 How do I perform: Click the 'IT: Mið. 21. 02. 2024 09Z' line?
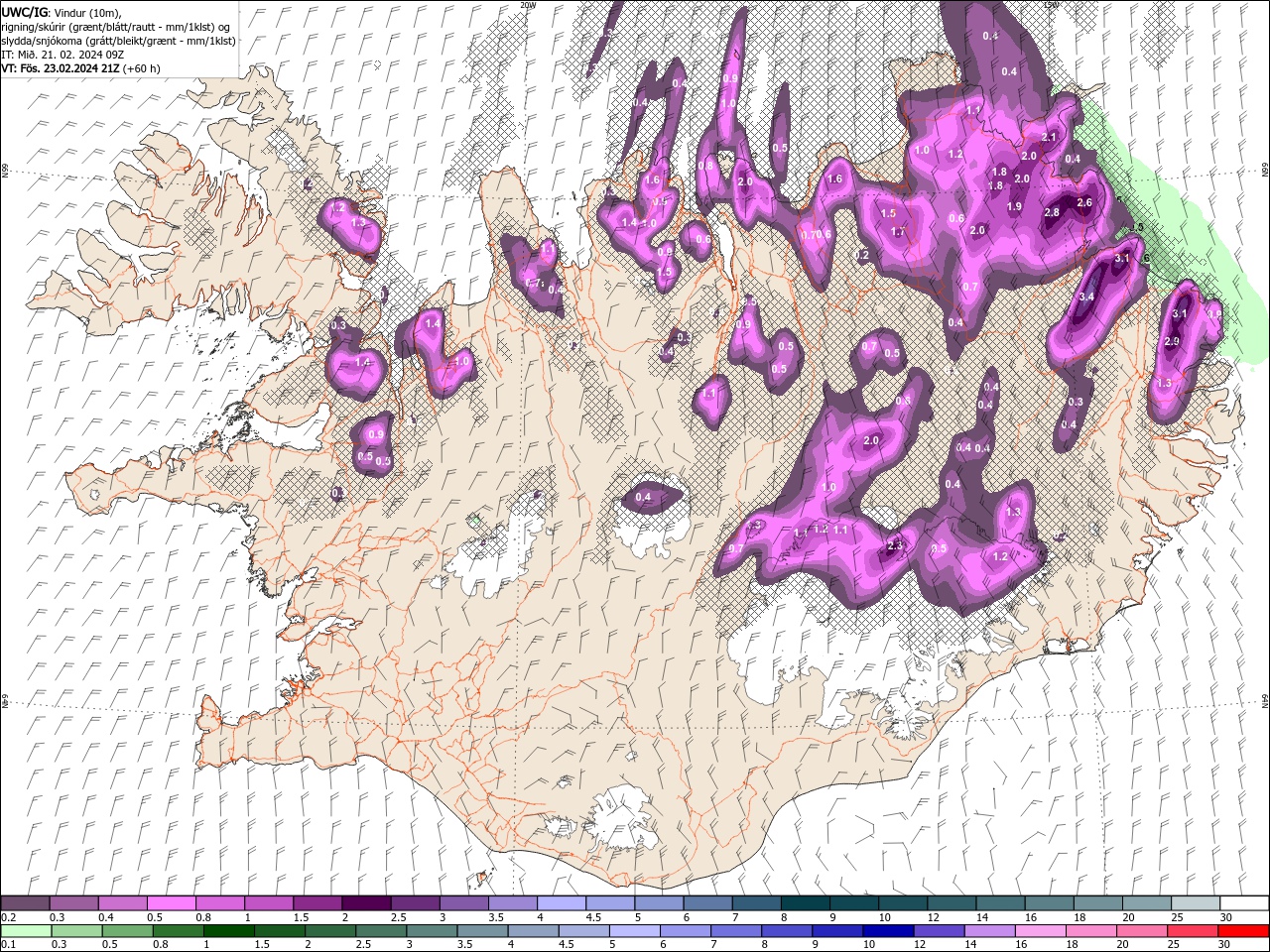(63, 55)
